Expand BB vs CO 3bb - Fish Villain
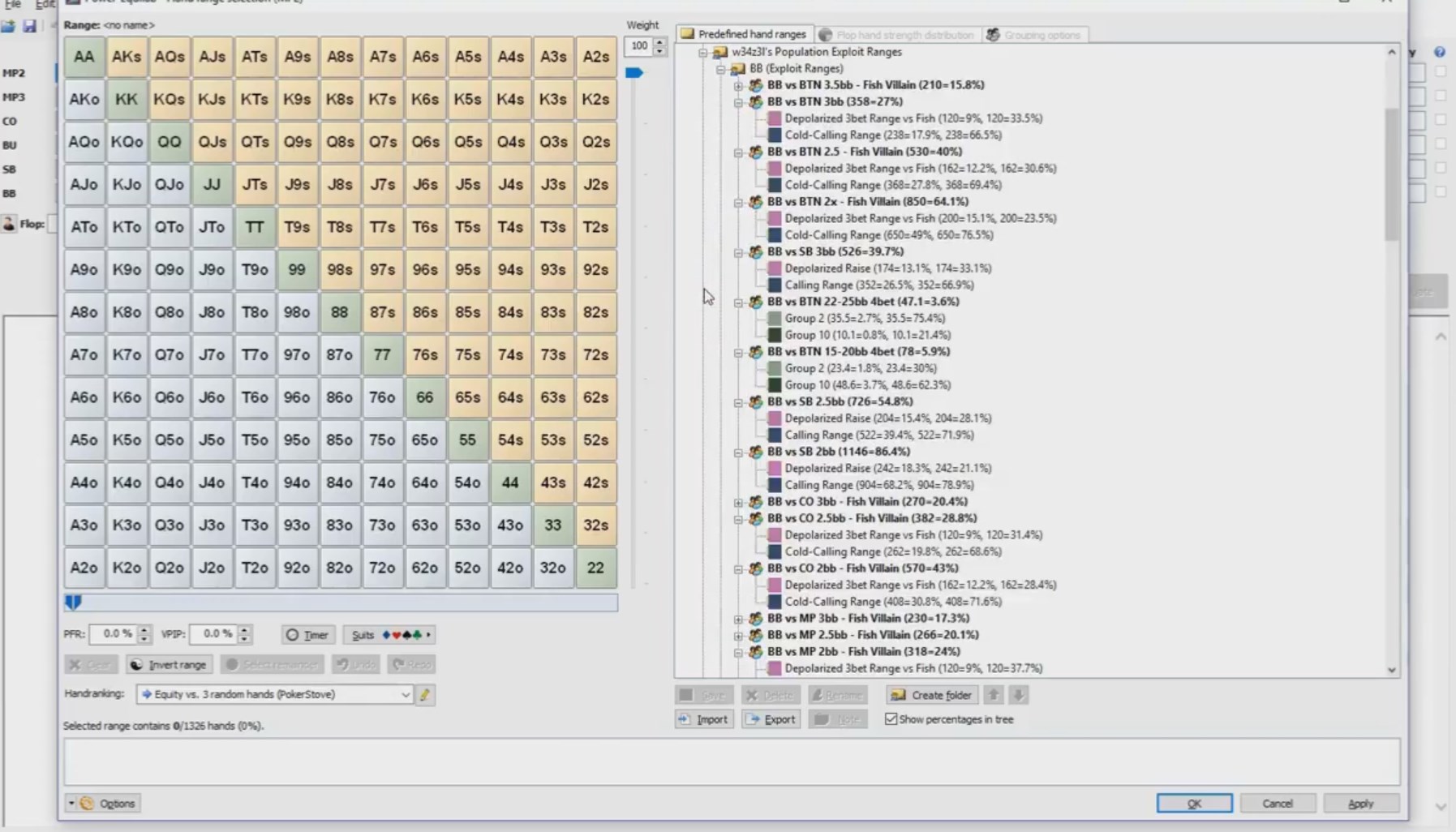Viewport: 1456px width, 832px height. pyautogui.click(x=738, y=502)
